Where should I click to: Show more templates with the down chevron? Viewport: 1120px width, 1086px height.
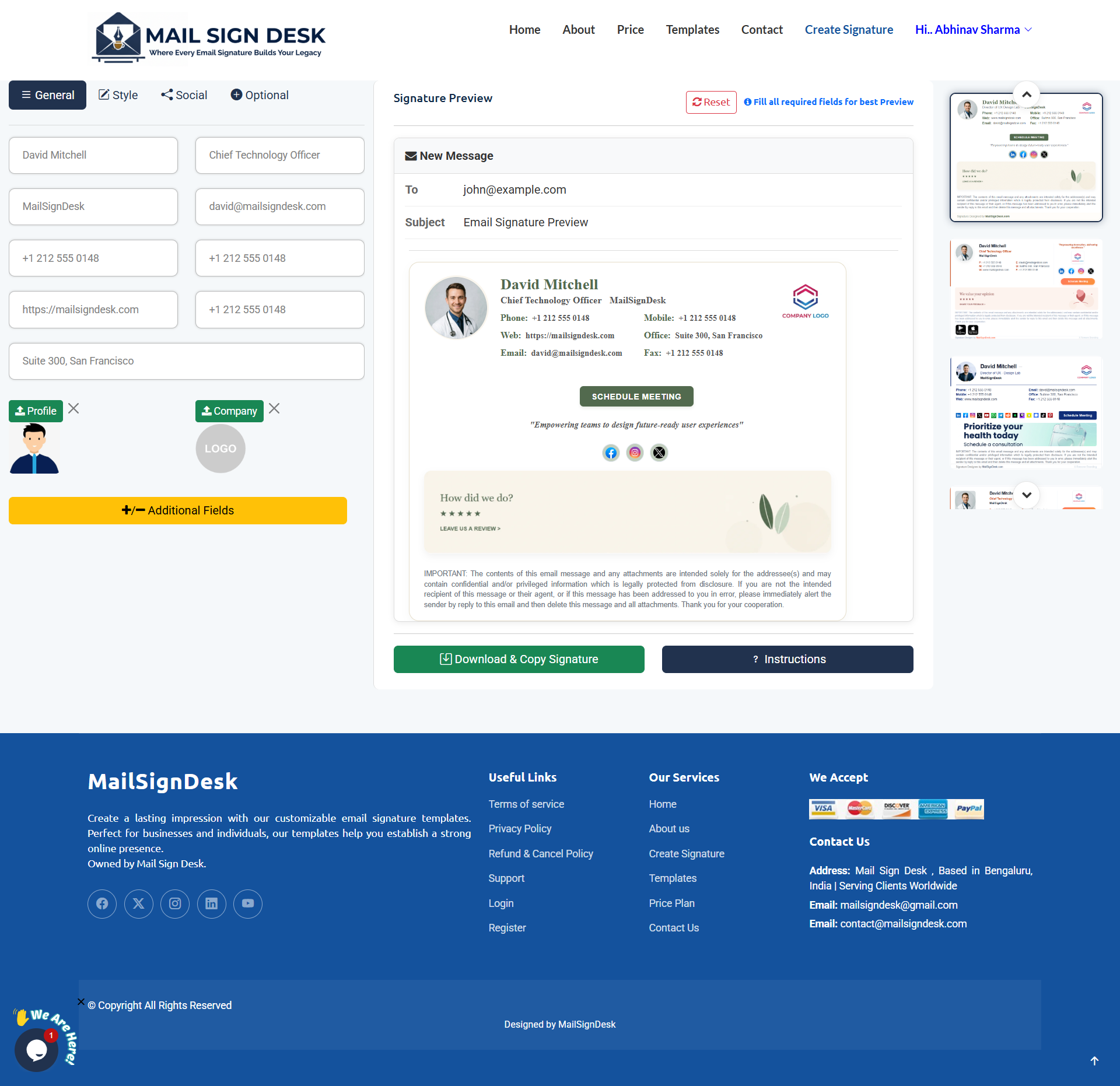tap(1027, 495)
